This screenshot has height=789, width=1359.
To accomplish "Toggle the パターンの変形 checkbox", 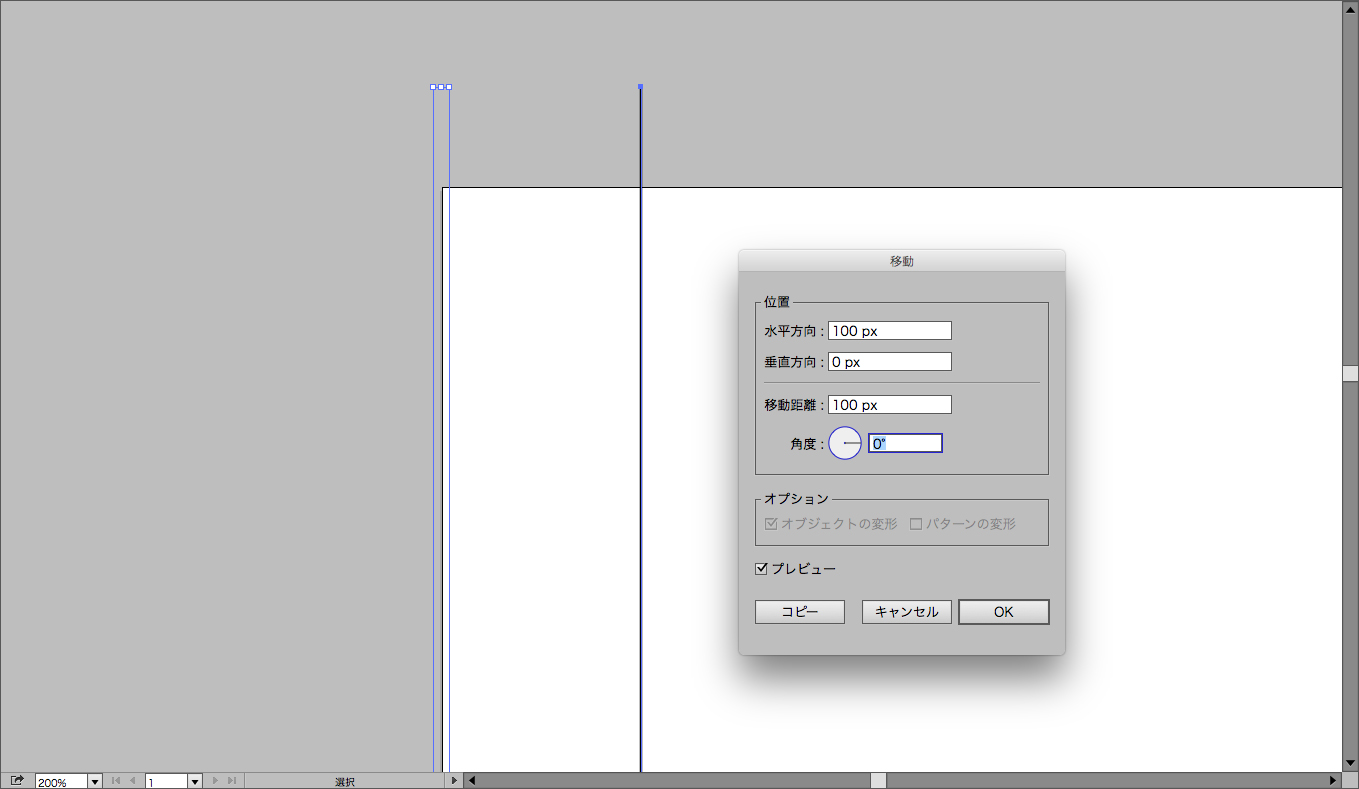I will pos(915,524).
